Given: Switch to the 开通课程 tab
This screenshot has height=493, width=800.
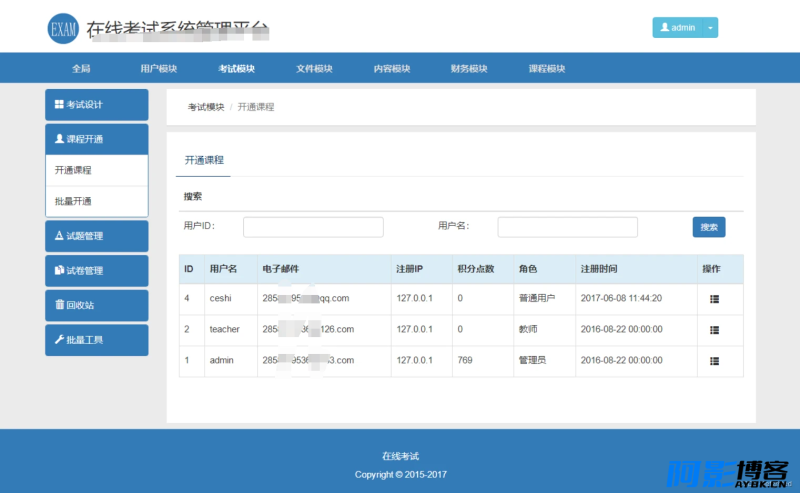Looking at the screenshot, I should click(x=204, y=160).
